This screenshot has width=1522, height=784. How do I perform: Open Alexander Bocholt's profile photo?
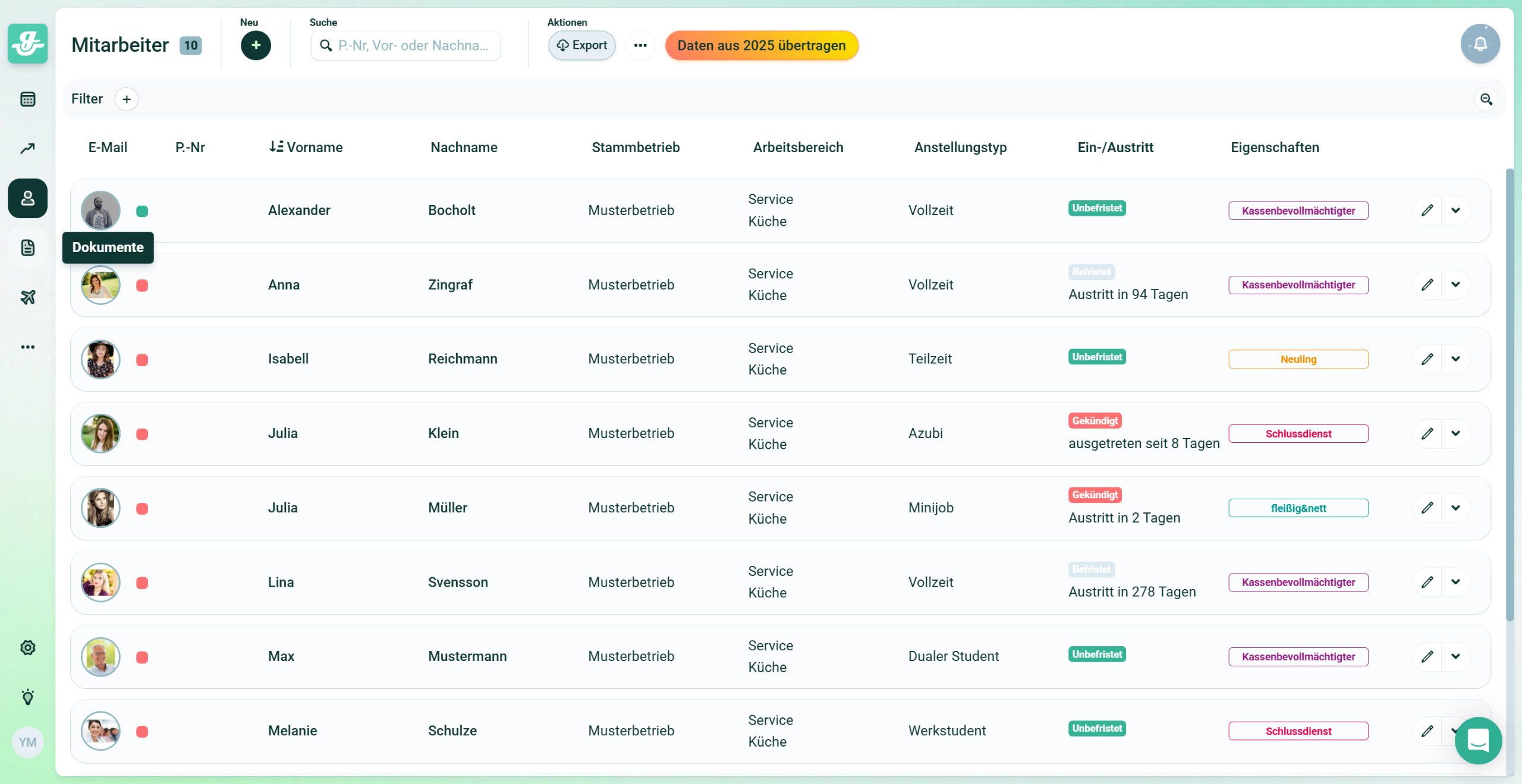[x=100, y=210]
